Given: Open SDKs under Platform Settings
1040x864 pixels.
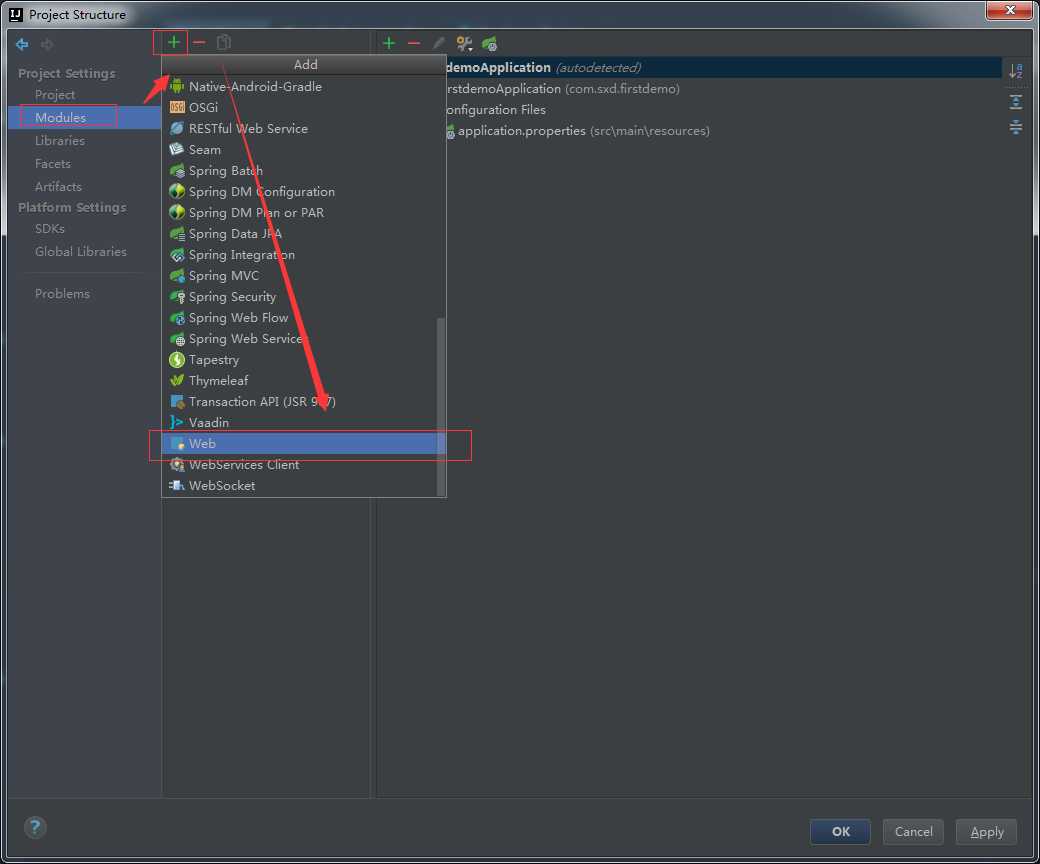Looking at the screenshot, I should click(50, 229).
